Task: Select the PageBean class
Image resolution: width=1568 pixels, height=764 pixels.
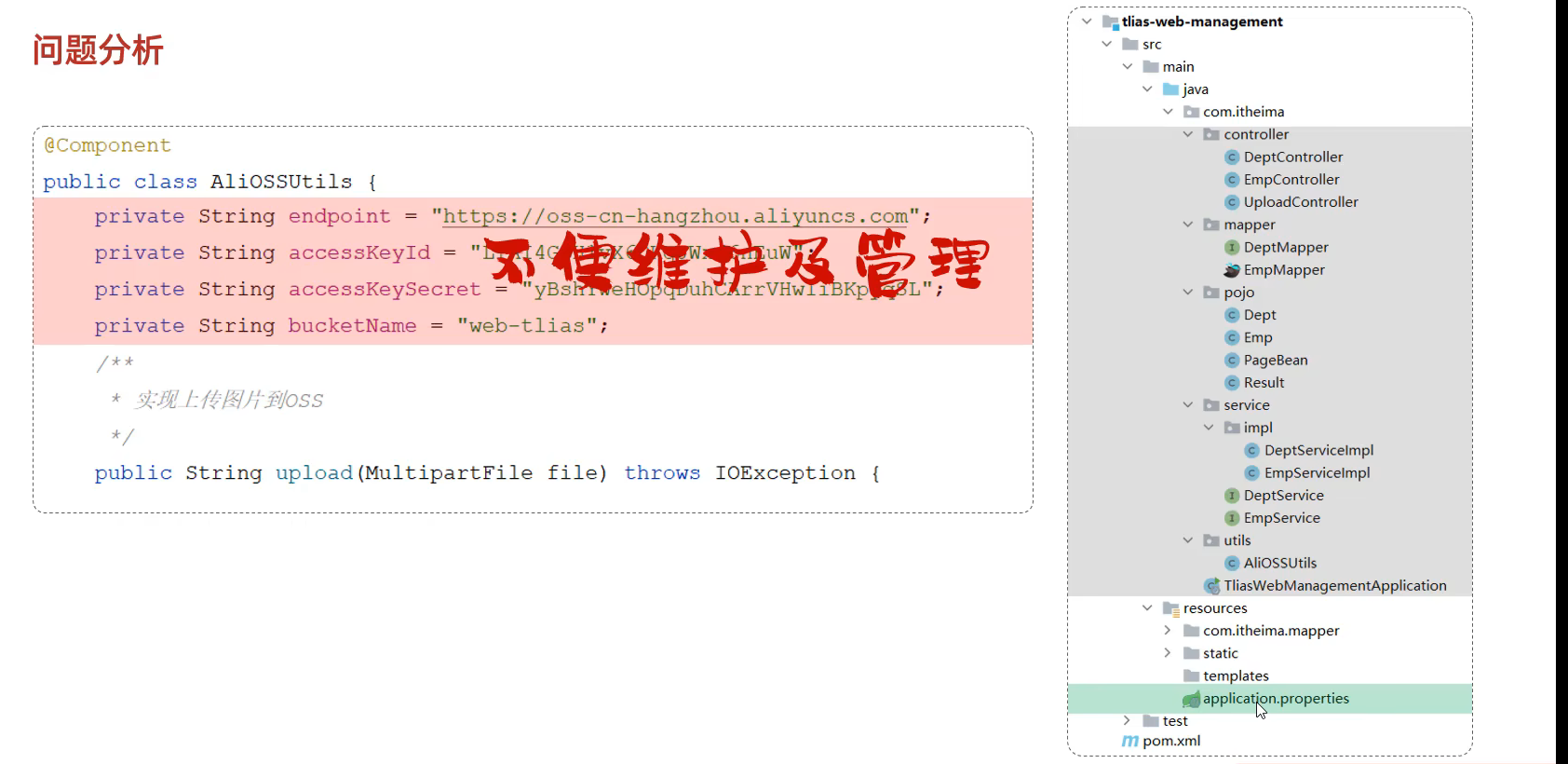Action: pyautogui.click(x=1275, y=361)
